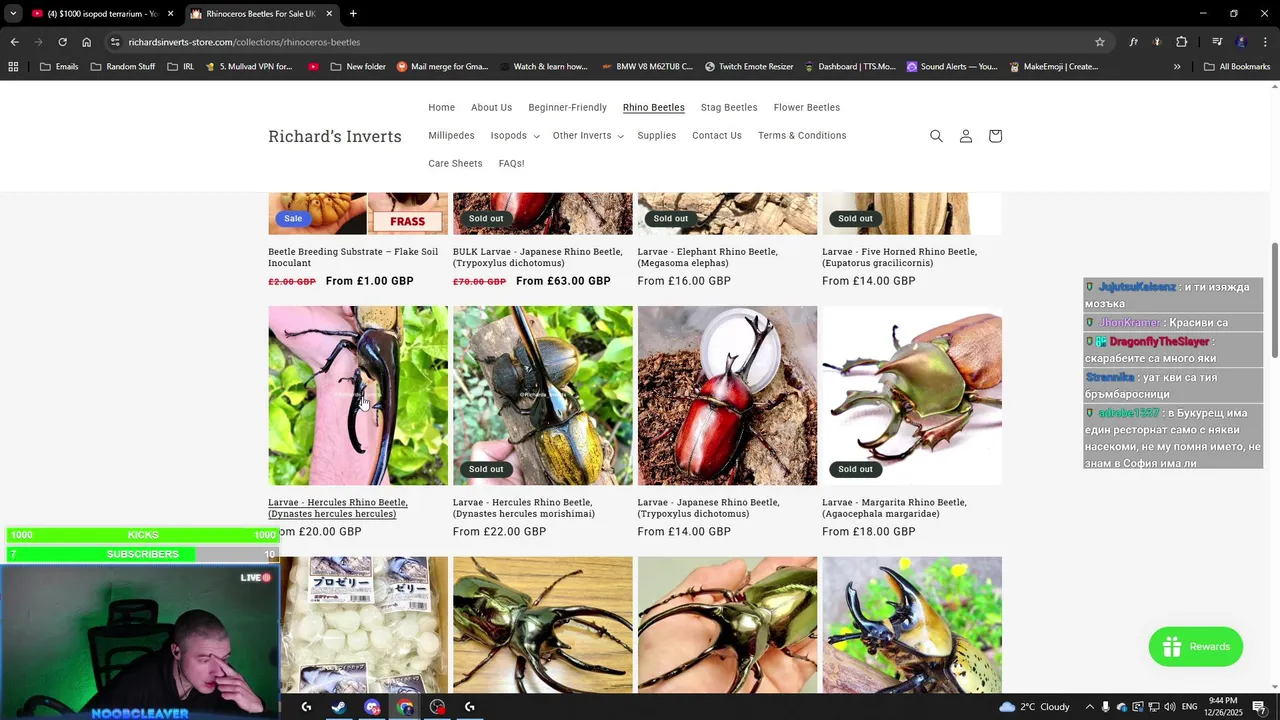
Task: Open the New folder bookmark folder
Action: coord(358,67)
